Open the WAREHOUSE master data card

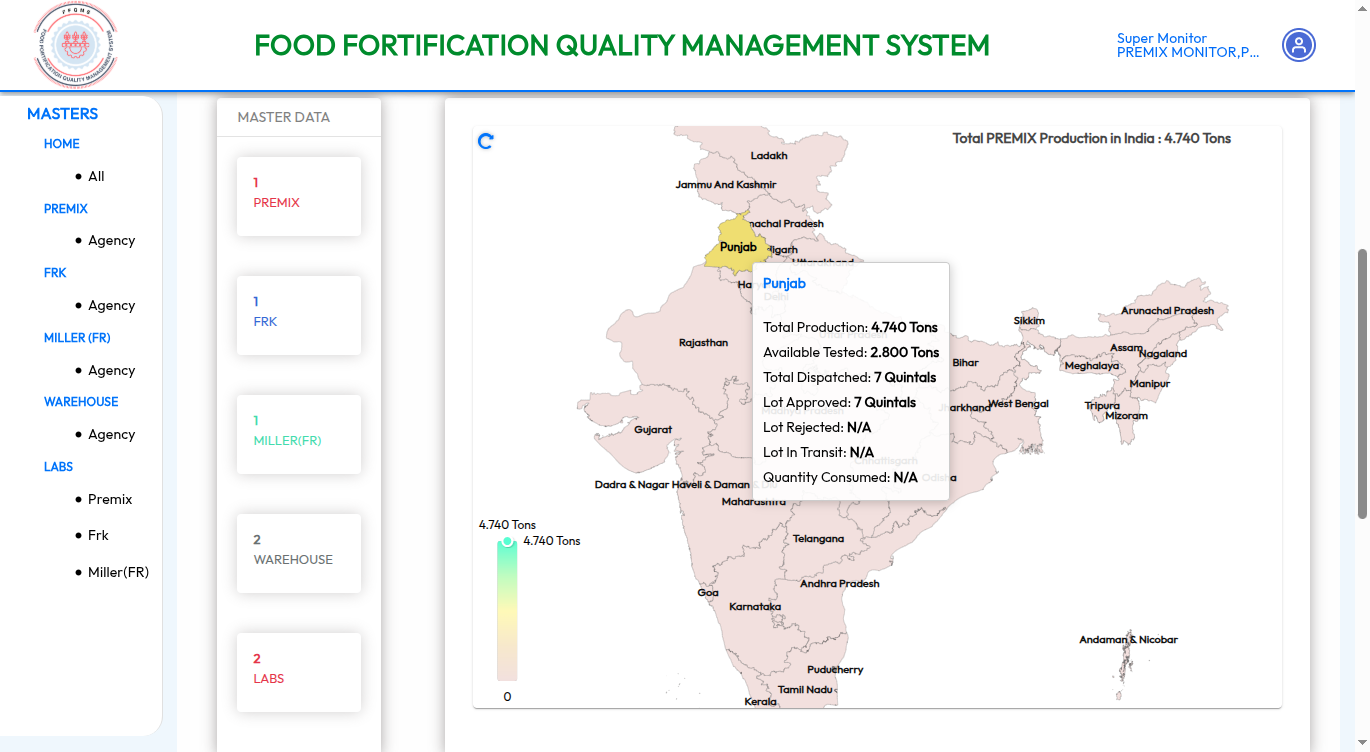(x=298, y=553)
